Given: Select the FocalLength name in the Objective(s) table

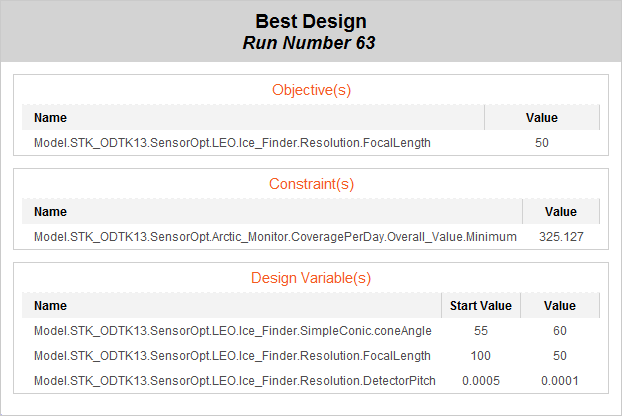Looking at the screenshot, I should click(x=232, y=143).
